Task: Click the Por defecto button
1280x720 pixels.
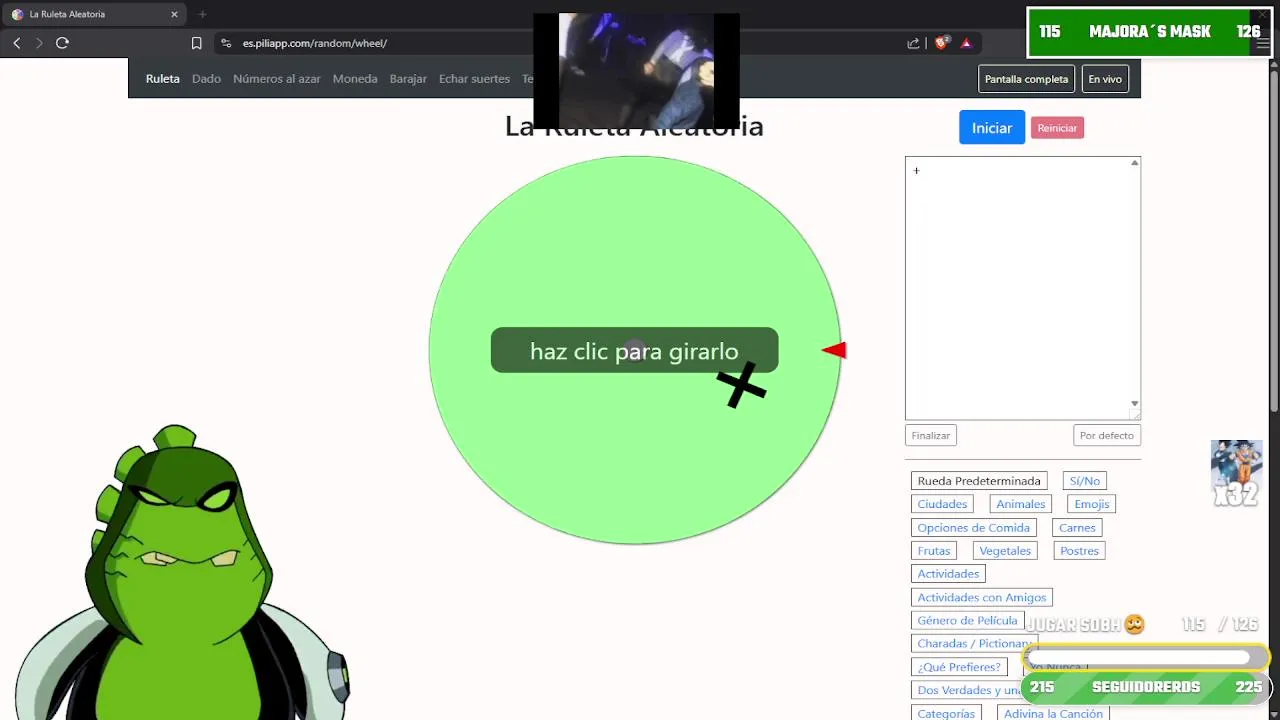Action: (1107, 435)
